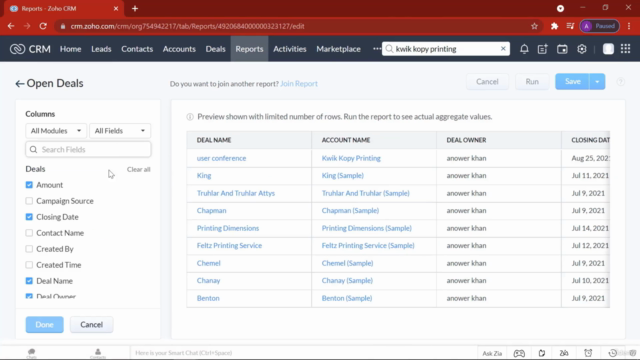Click the Zoho CRM logo

[30, 49]
